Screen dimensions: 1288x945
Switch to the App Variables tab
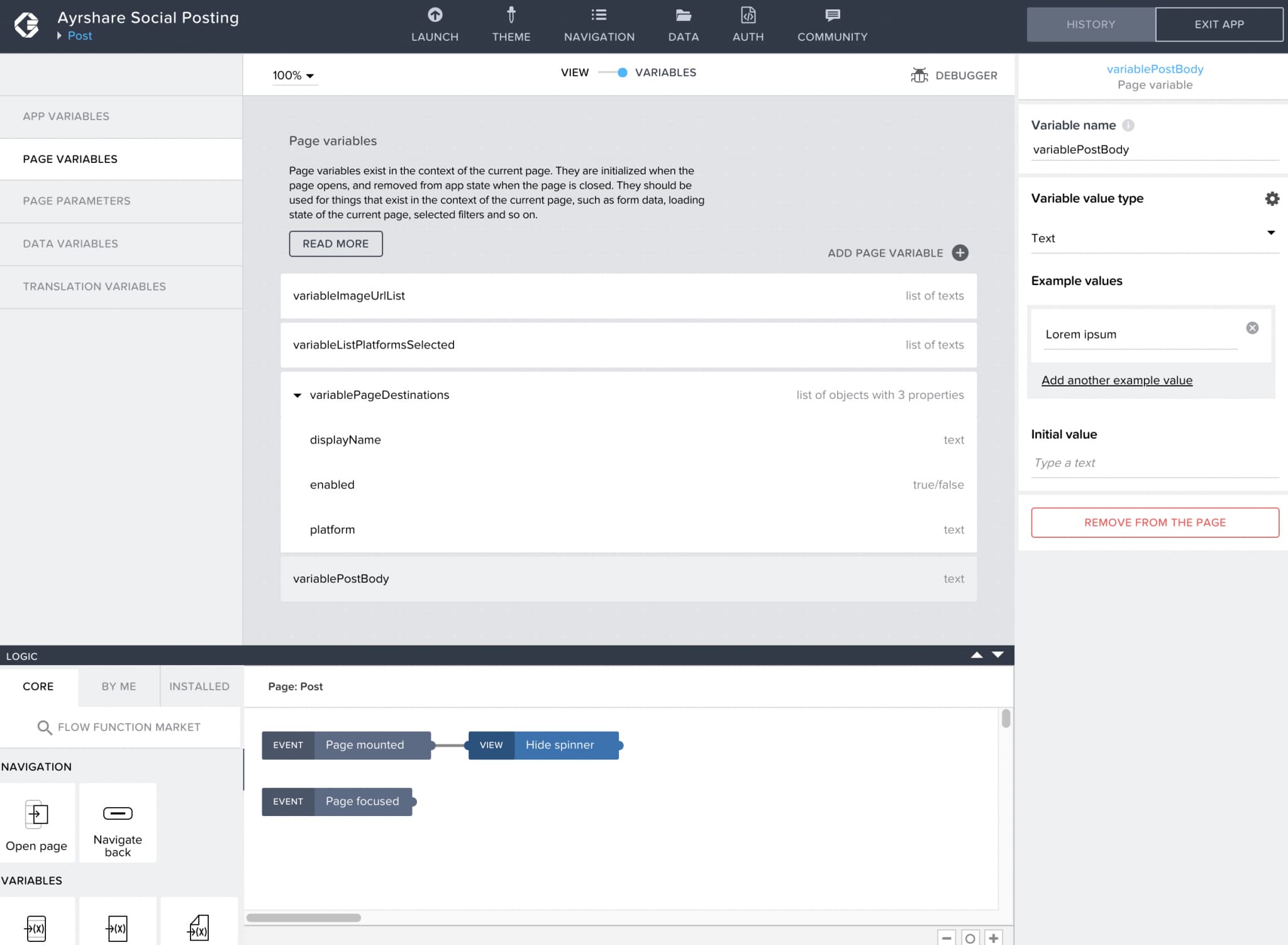pos(65,116)
